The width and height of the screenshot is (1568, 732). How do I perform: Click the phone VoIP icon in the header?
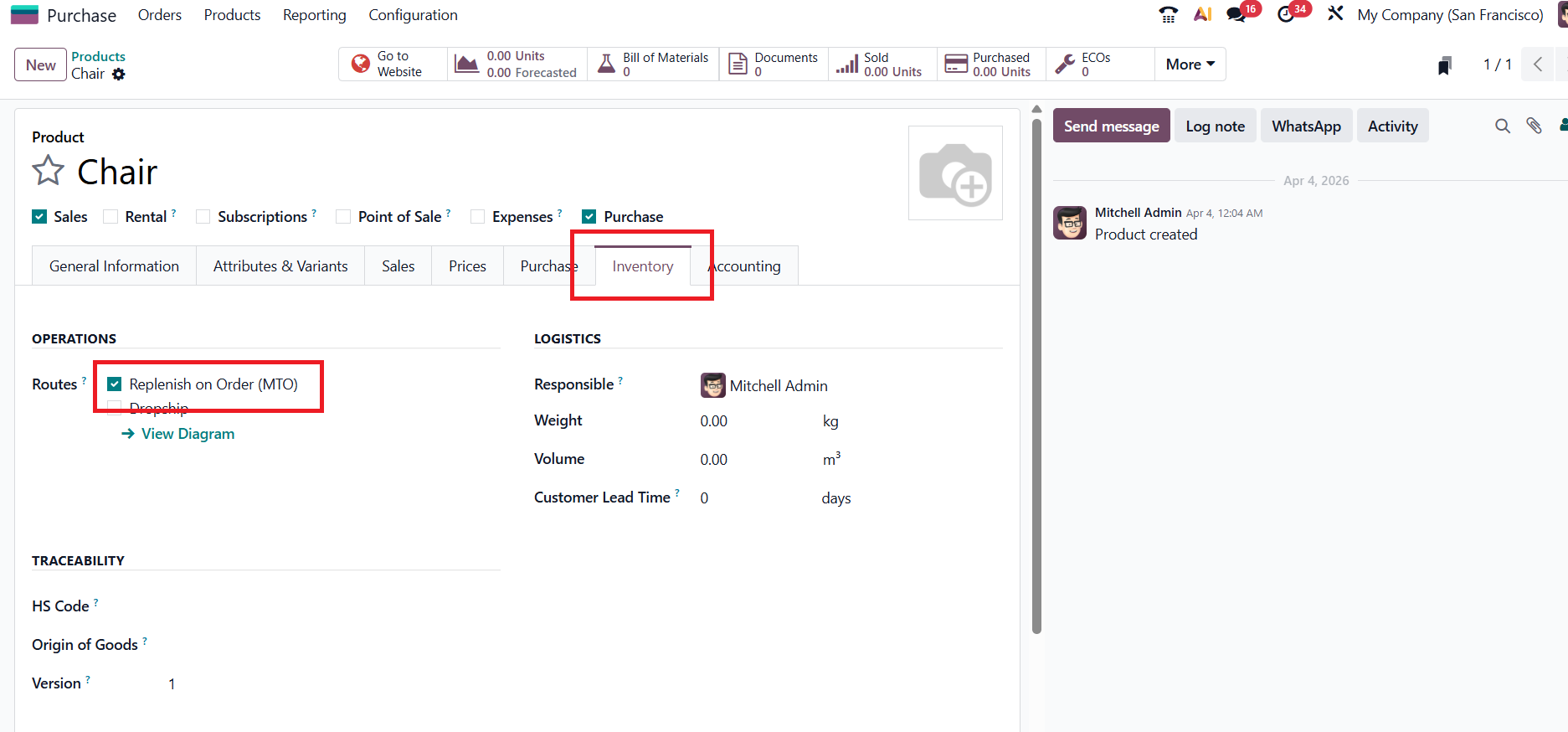pyautogui.click(x=1168, y=14)
